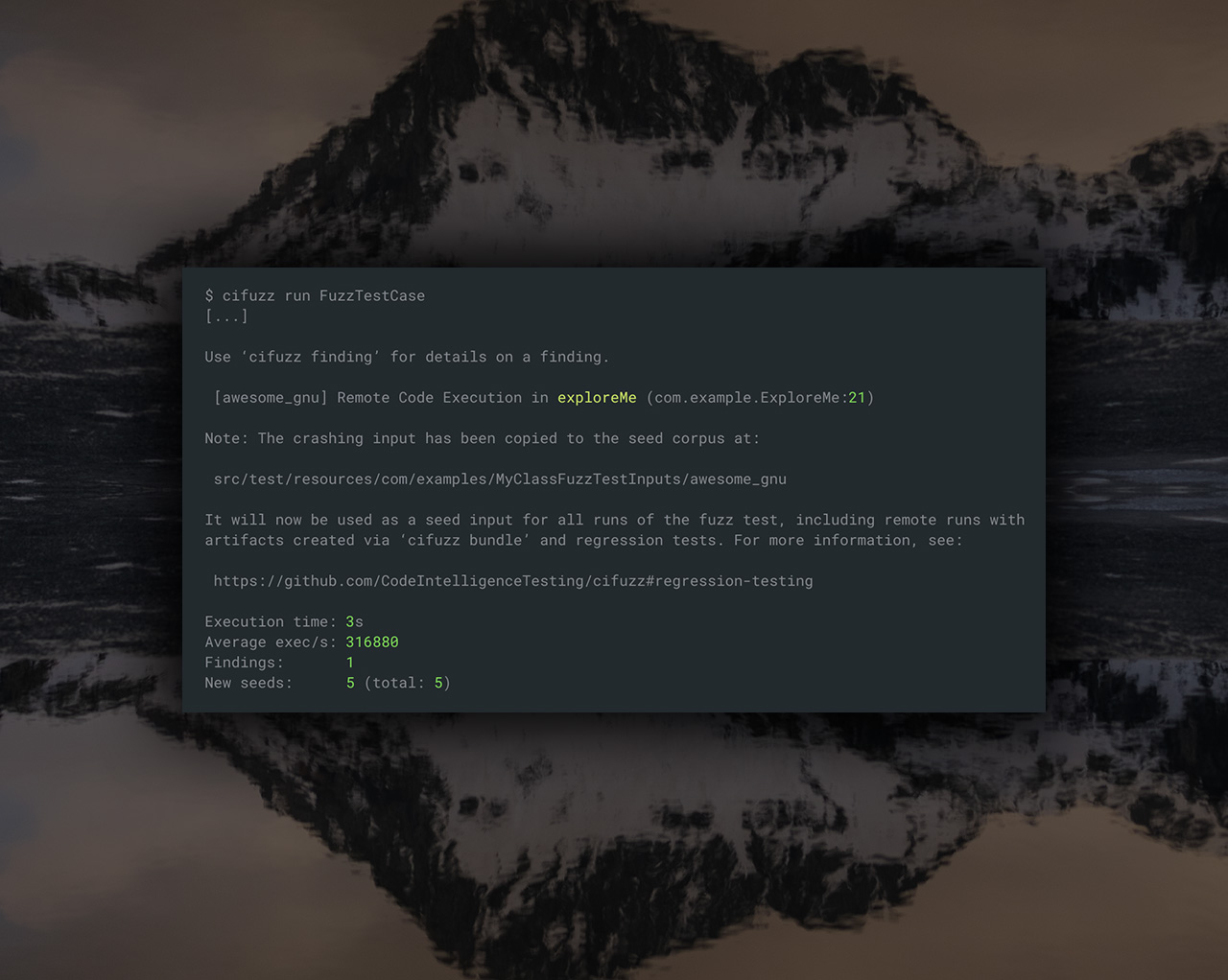Select the highlighted exploreMe method name
The width and height of the screenshot is (1228, 980).
tap(597, 398)
